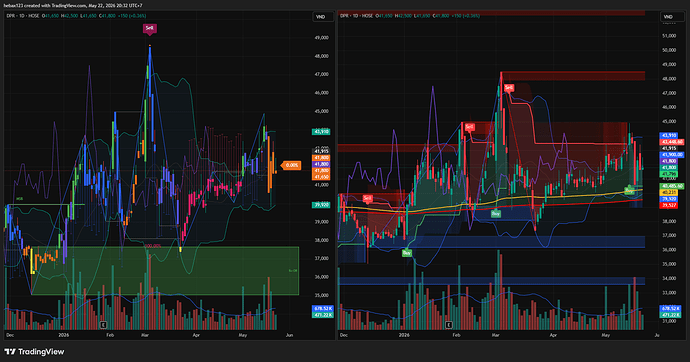Click teal 471.22 K volume label on left chart
Image resolution: width=690 pixels, height=362 pixels.
coord(323,315)
